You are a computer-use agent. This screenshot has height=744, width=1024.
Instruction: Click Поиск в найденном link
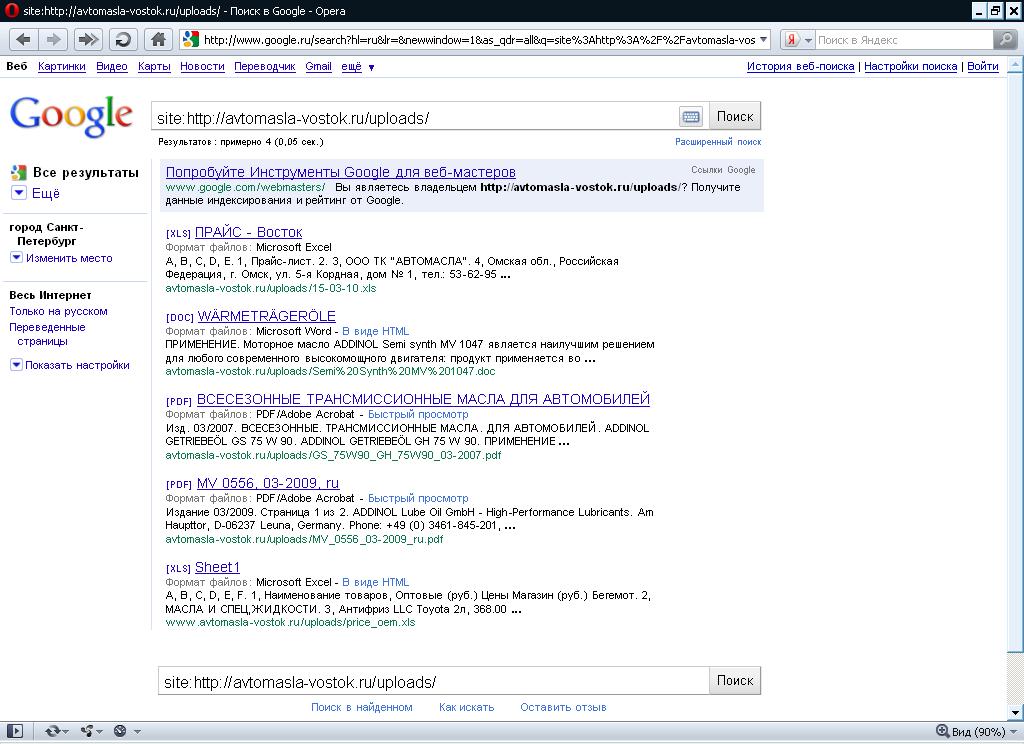362,707
